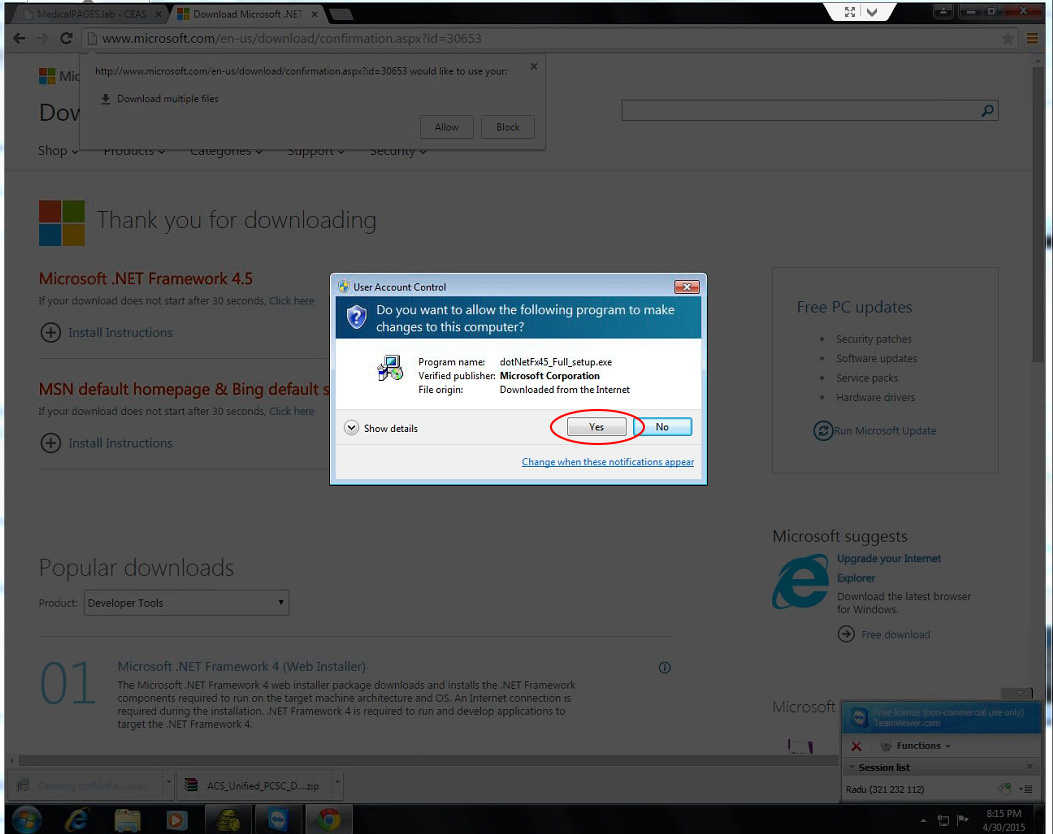Show hidden system tray icons

coord(923,820)
